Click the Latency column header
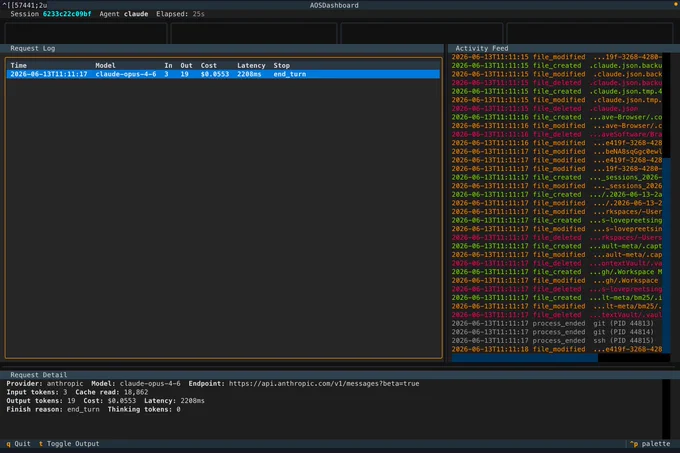This screenshot has height=453, width=680. (251, 65)
